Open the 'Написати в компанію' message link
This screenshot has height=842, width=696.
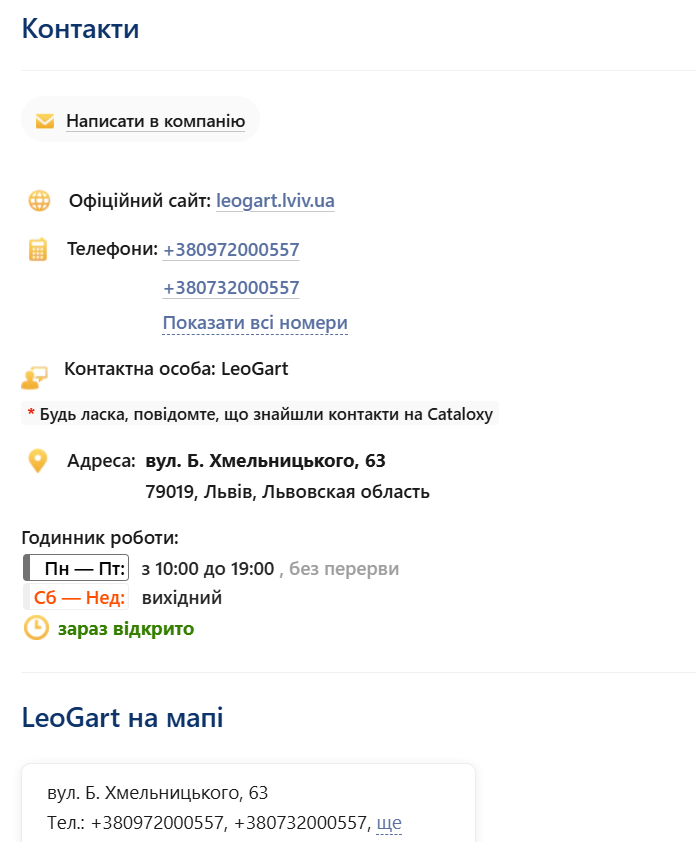155,121
